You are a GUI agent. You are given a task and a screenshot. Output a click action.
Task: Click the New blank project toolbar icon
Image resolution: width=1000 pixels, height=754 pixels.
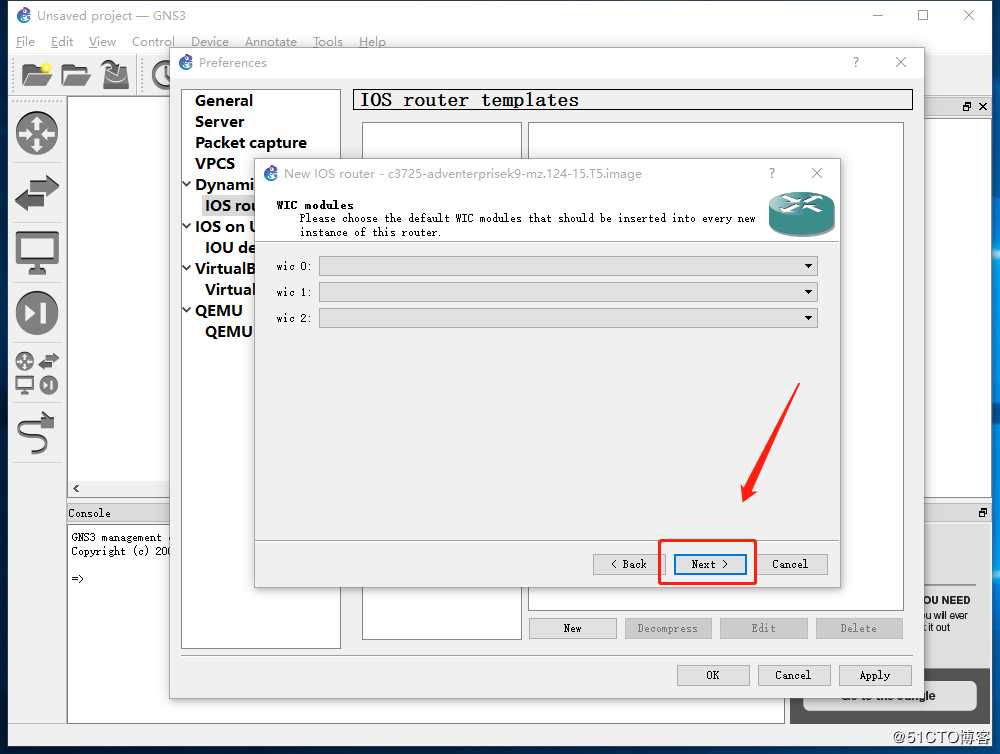point(36,75)
